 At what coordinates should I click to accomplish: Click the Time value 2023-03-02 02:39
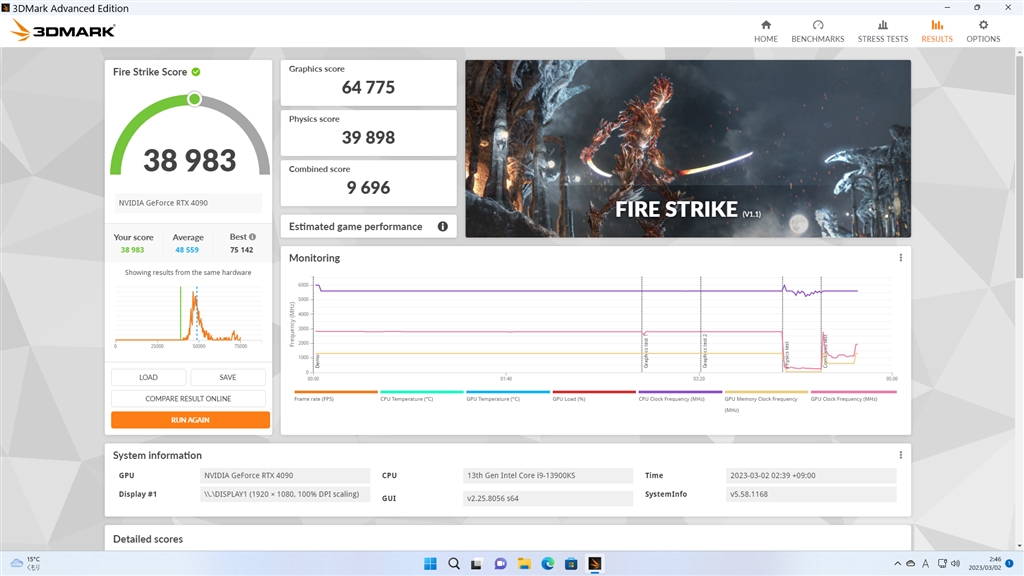[x=811, y=475]
